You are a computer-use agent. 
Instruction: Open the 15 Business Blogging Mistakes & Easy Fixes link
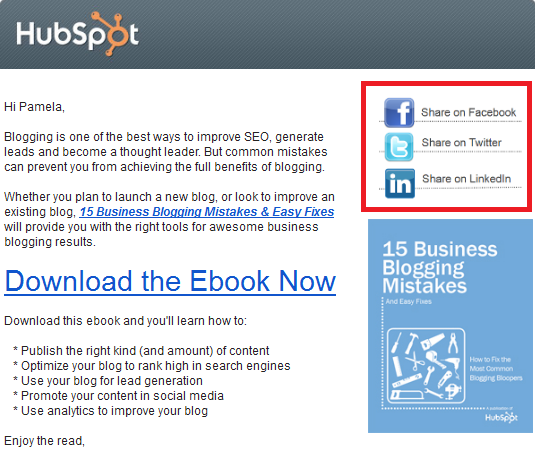coord(207,212)
